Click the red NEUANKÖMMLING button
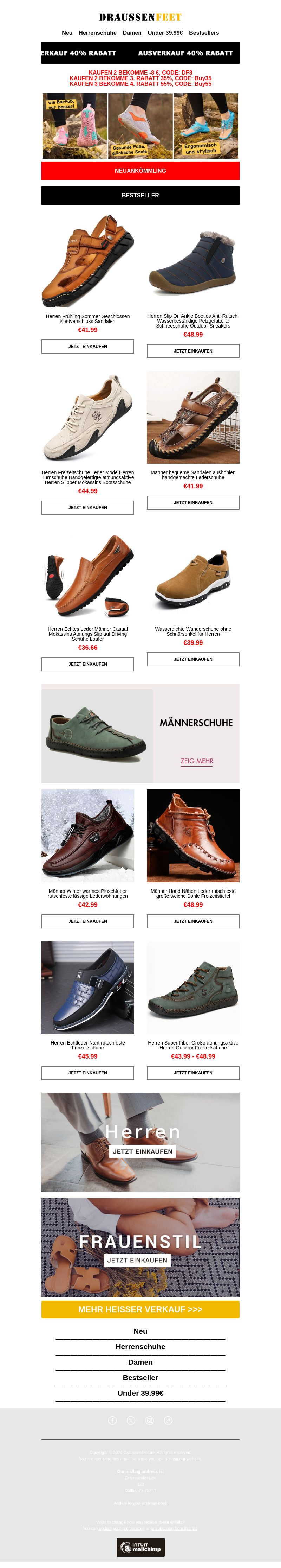 [140, 171]
